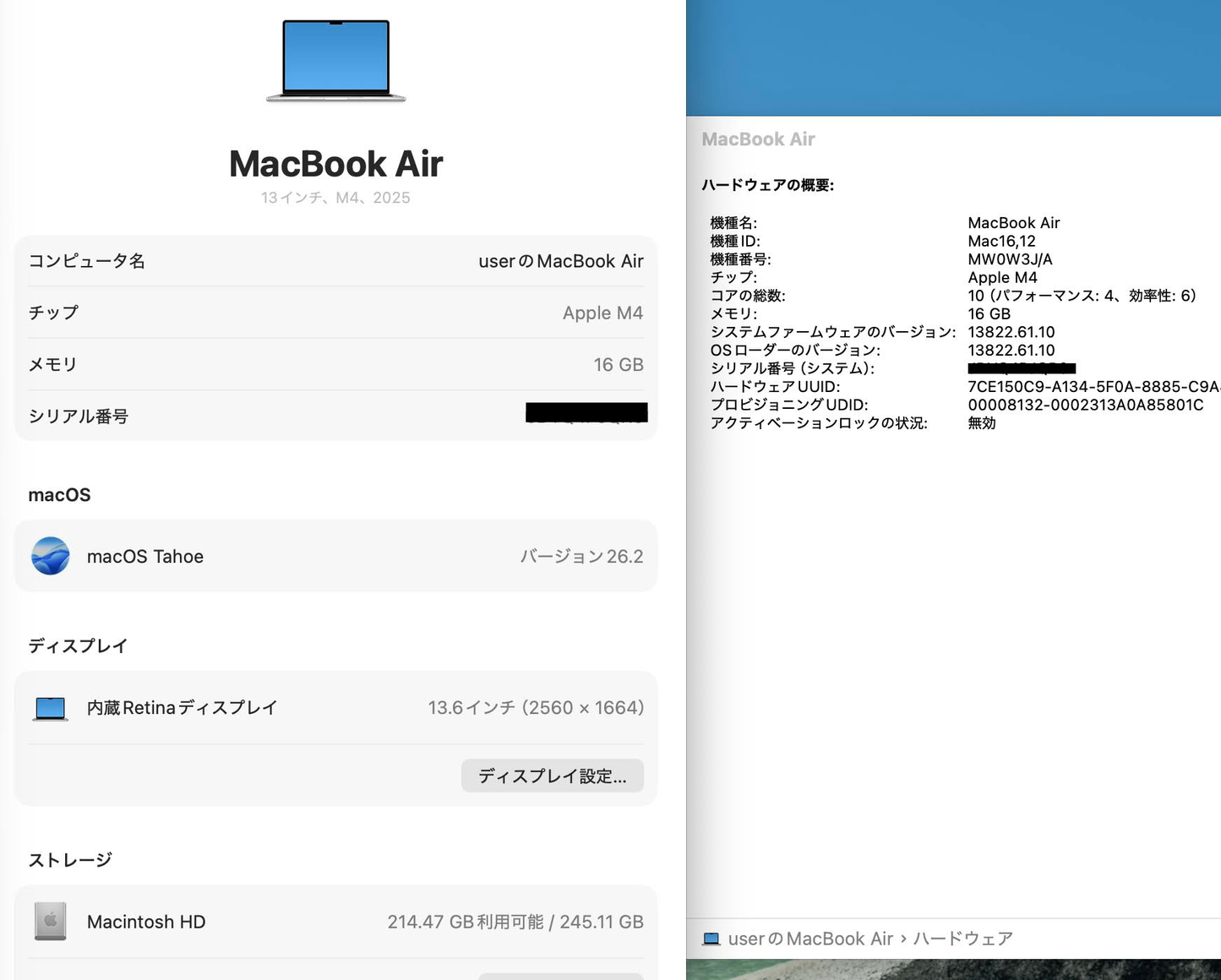Viewport: 1221px width, 980px height.
Task: Click the 無効 activation lock status
Action: point(982,423)
